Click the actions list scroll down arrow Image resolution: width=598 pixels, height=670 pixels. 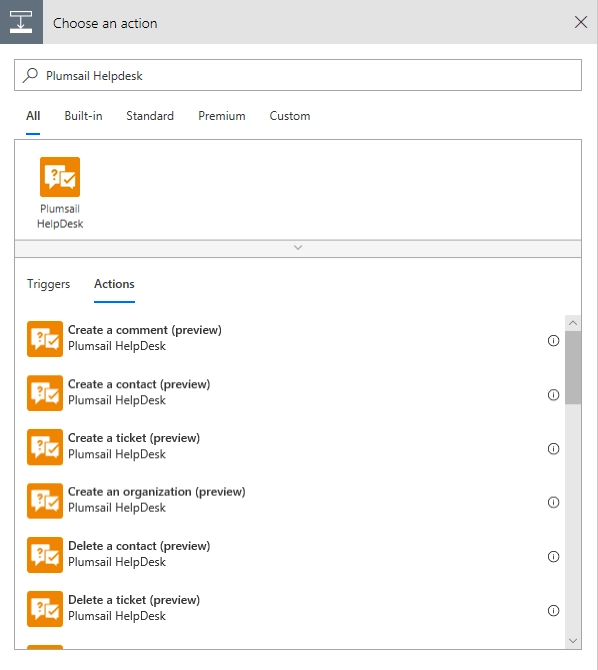[x=573, y=641]
